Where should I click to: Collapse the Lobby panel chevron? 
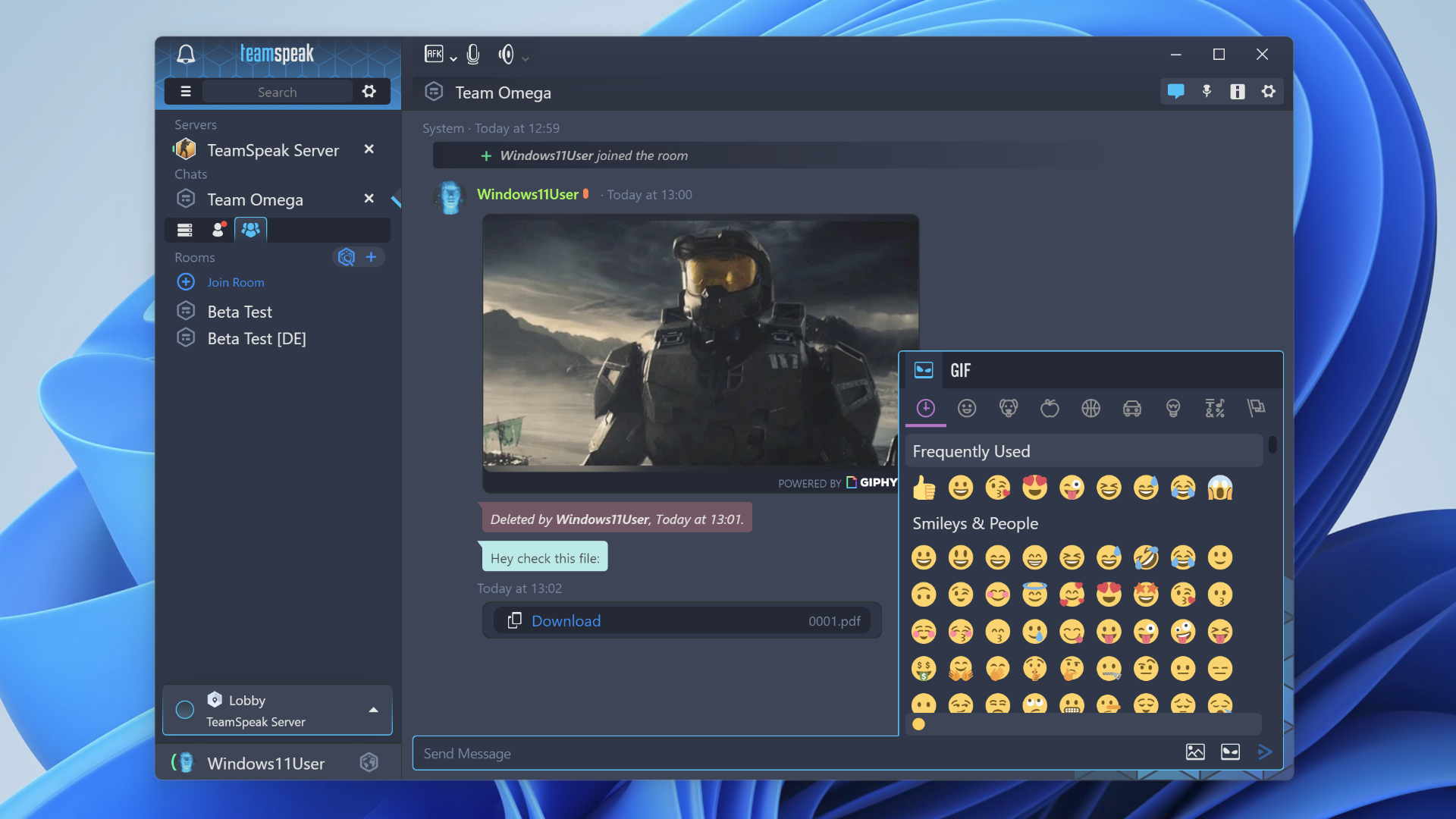[x=373, y=711]
